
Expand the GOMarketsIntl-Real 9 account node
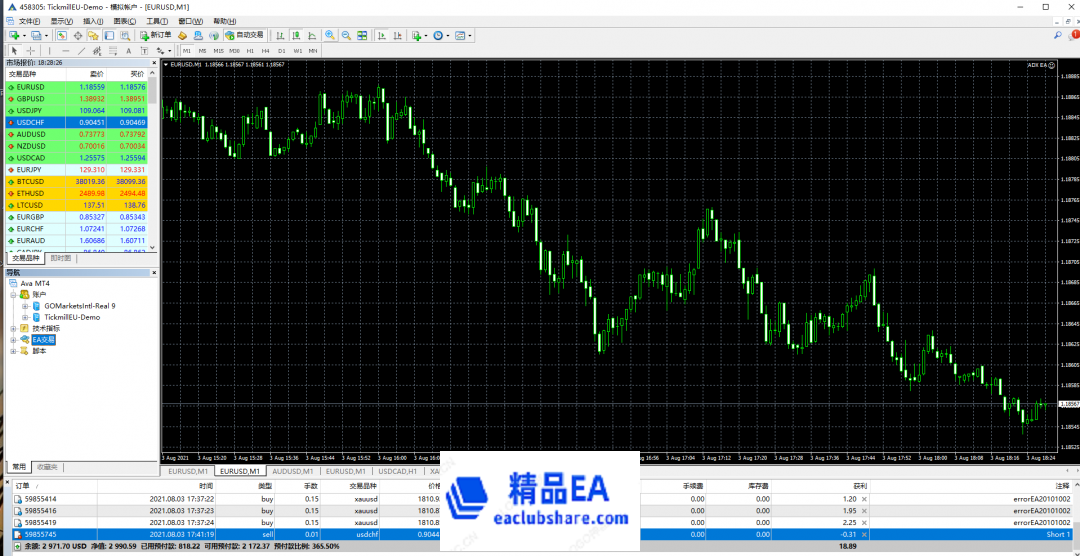[24, 306]
